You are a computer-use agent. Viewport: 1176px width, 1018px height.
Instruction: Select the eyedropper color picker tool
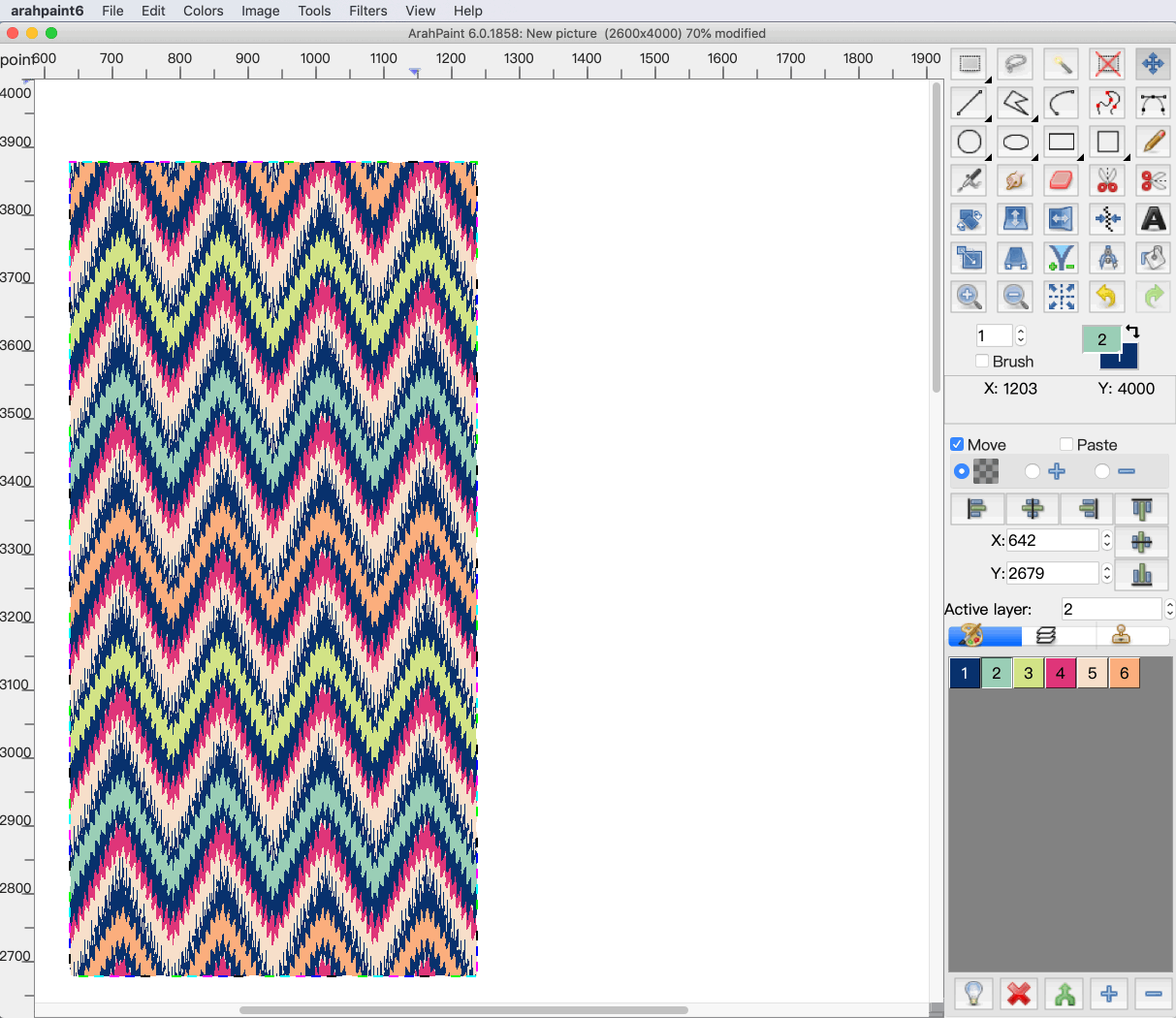[969, 180]
